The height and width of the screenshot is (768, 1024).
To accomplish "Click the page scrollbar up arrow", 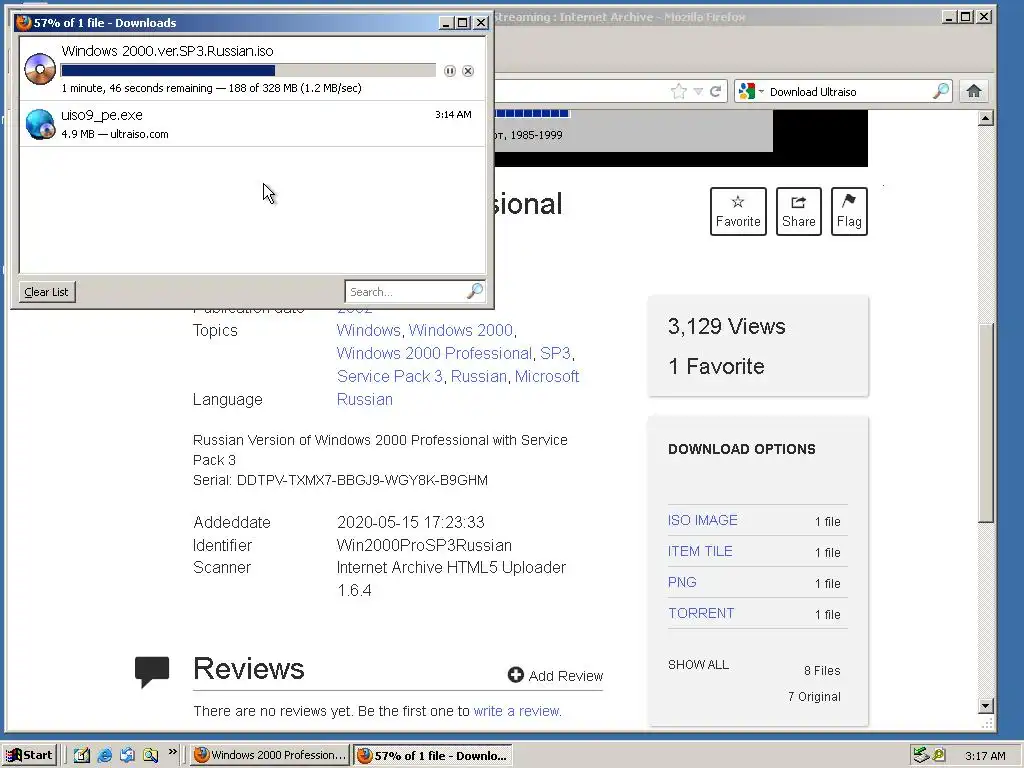I will pos(986,118).
